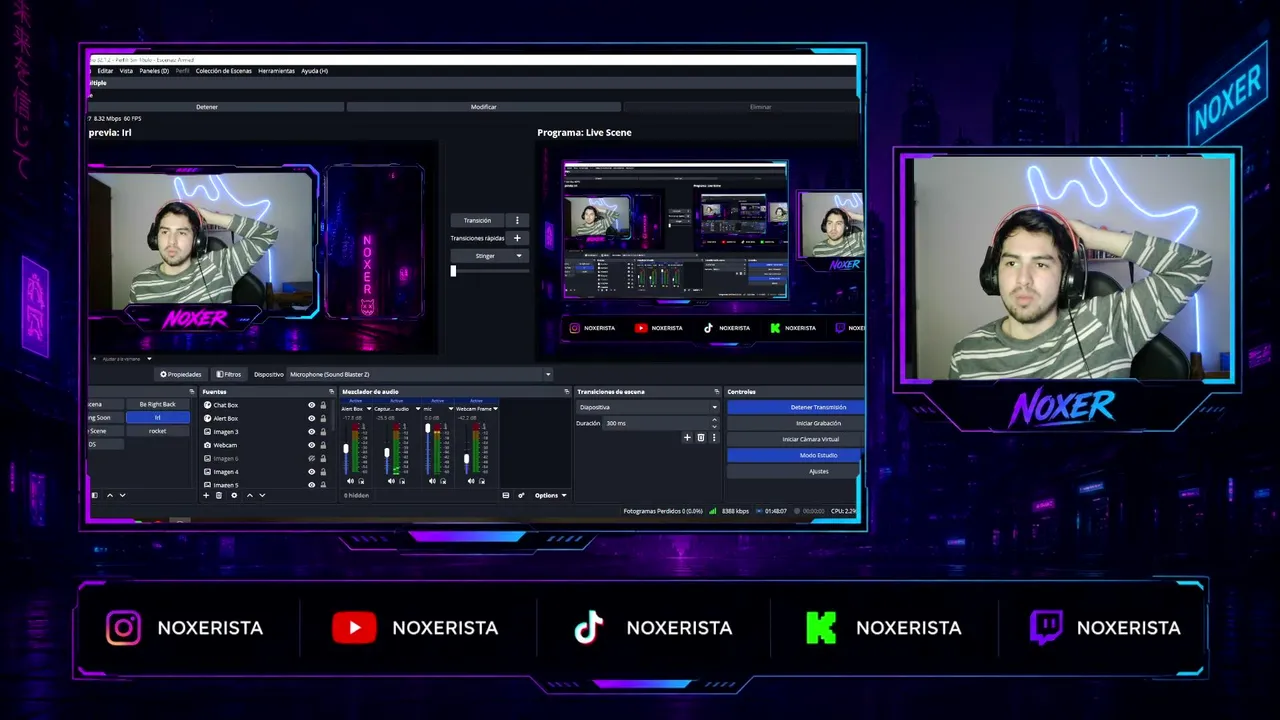Viewport: 1280px width, 720px height.
Task: Increase Duración with the stepper up arrow
Action: pyautogui.click(x=714, y=420)
